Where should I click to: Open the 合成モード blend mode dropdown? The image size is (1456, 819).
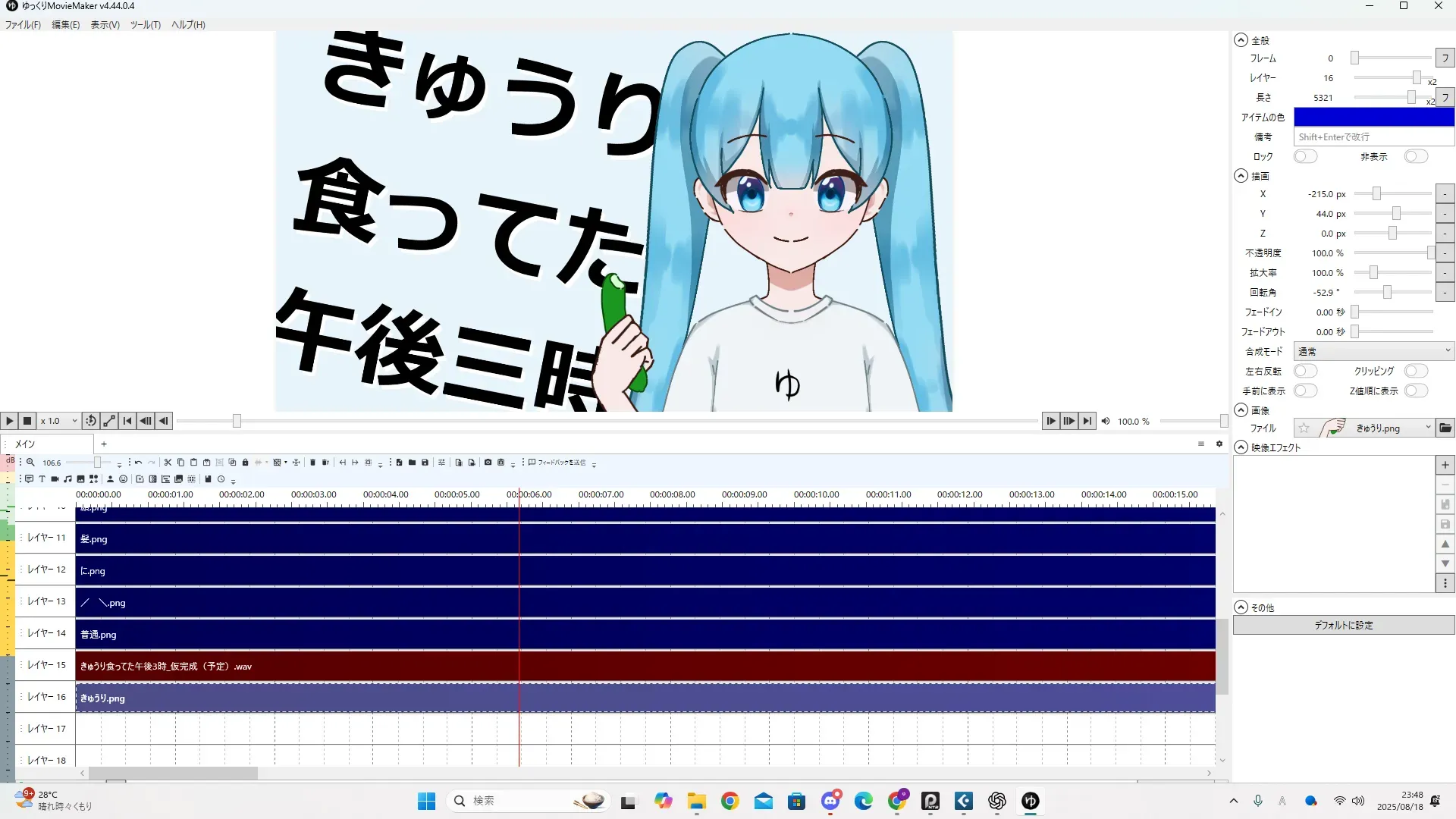coord(1373,351)
